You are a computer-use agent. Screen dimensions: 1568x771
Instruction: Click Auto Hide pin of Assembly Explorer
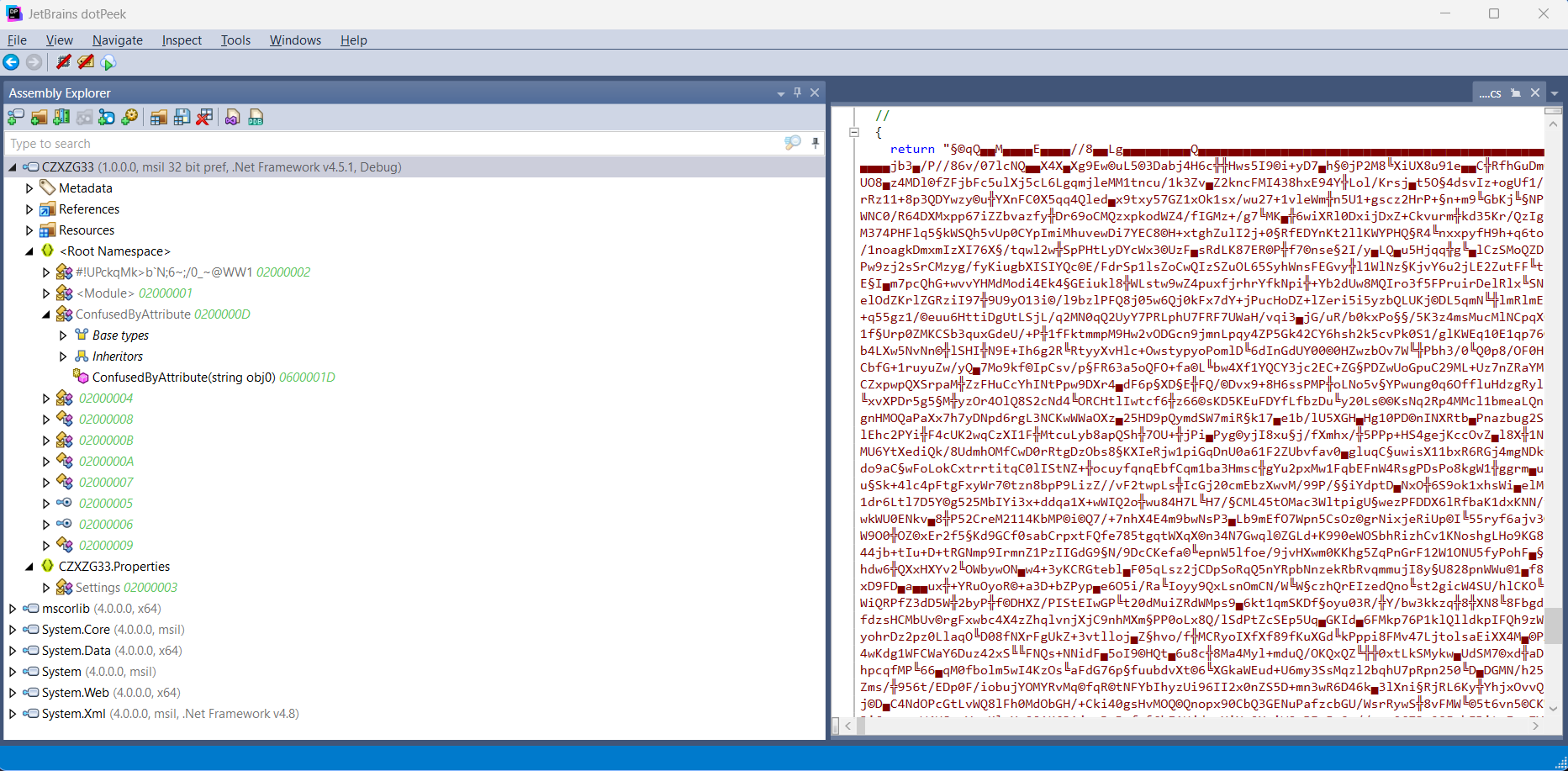(x=798, y=92)
